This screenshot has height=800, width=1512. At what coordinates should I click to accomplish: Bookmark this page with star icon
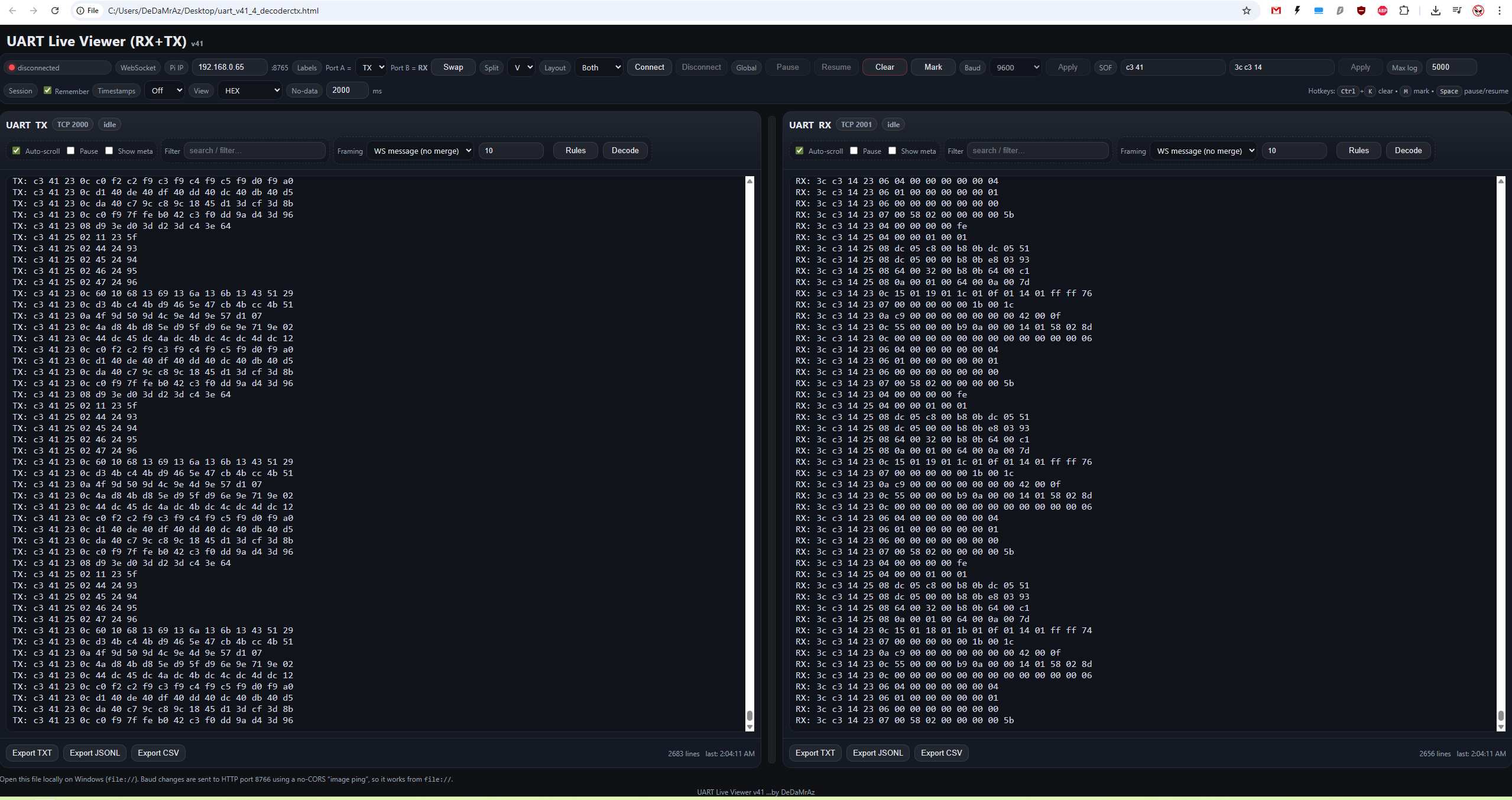click(x=1247, y=11)
